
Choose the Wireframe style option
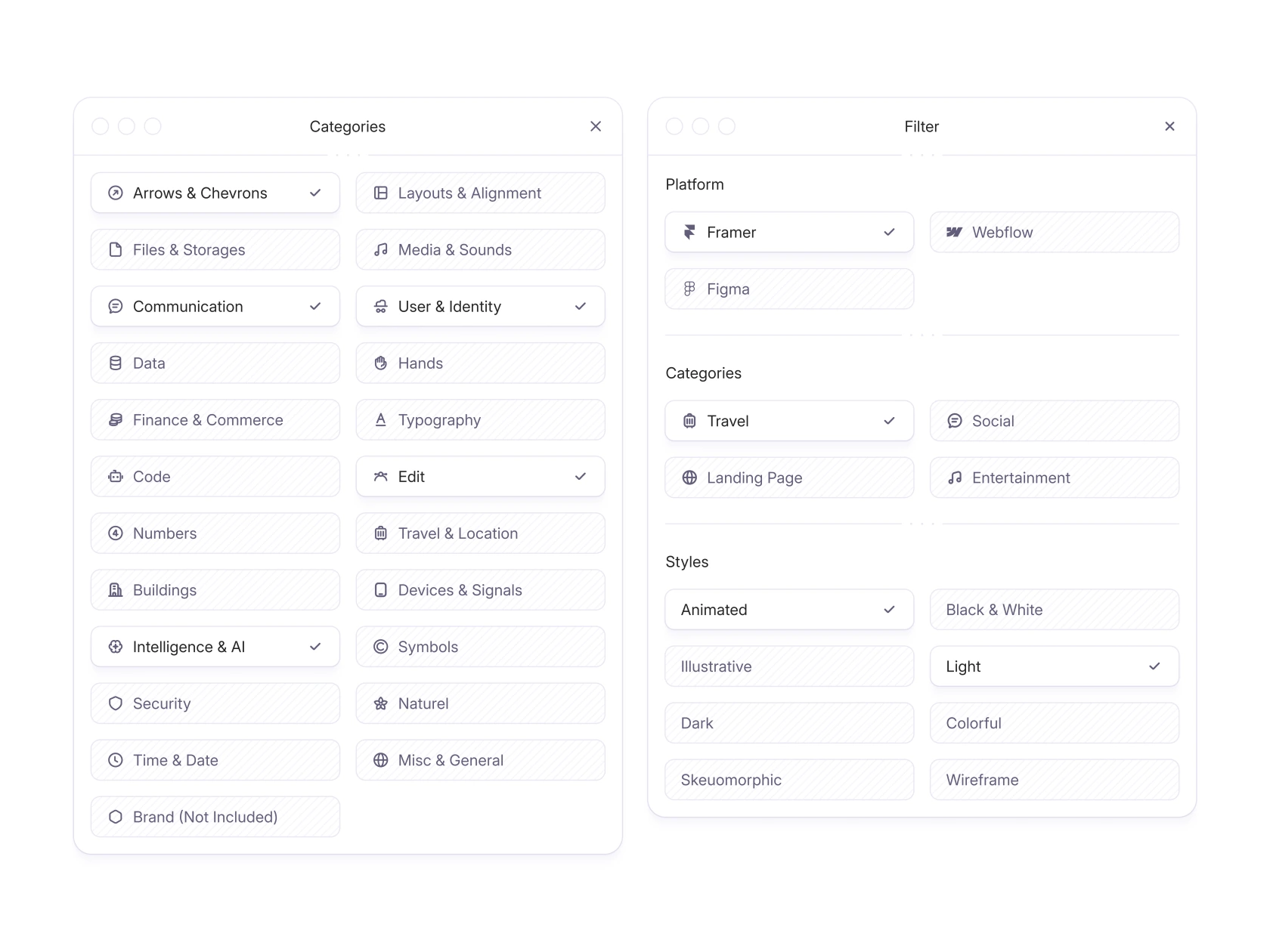(1055, 780)
